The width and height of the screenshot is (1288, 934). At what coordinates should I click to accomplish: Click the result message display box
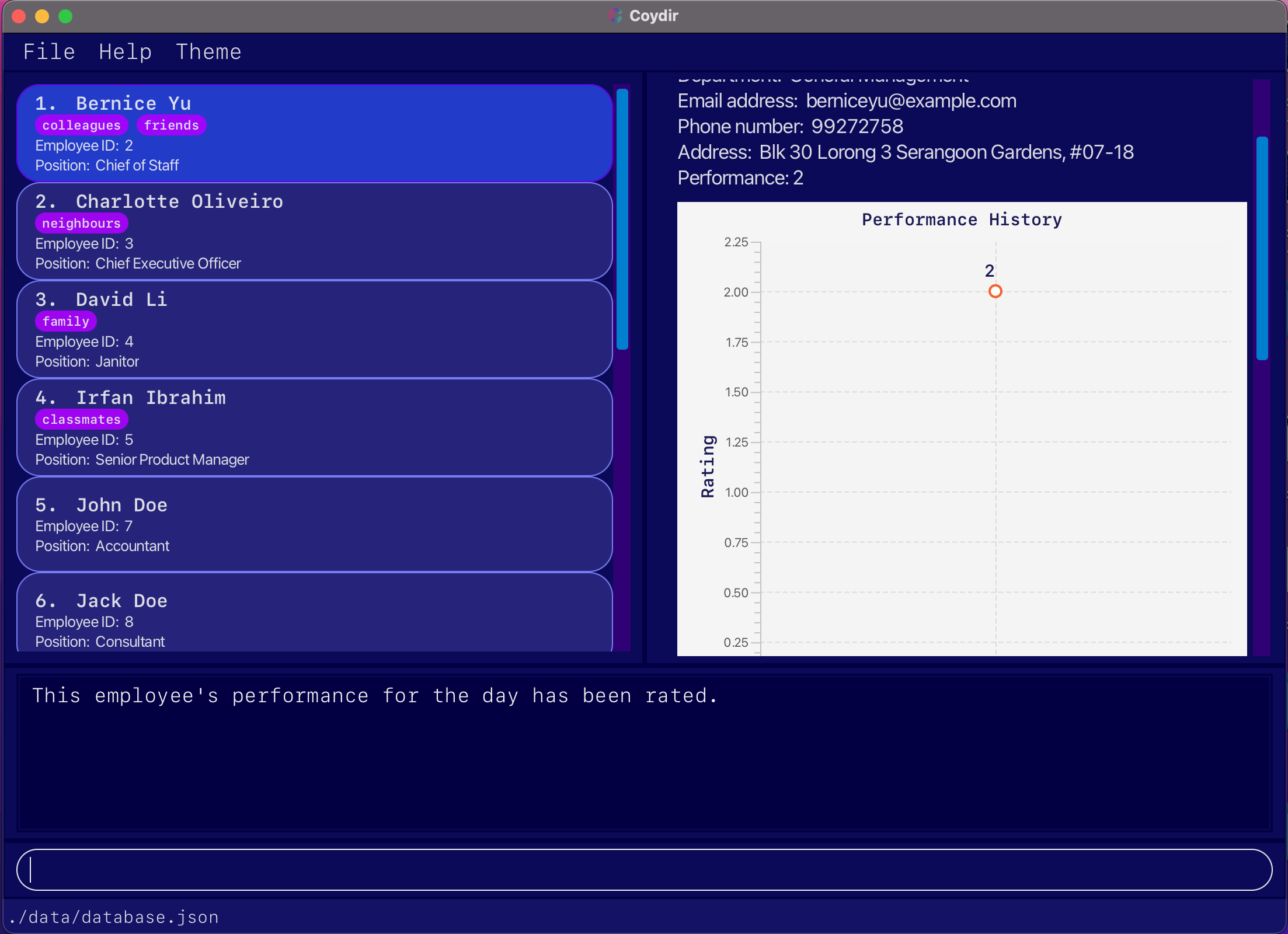(x=643, y=753)
